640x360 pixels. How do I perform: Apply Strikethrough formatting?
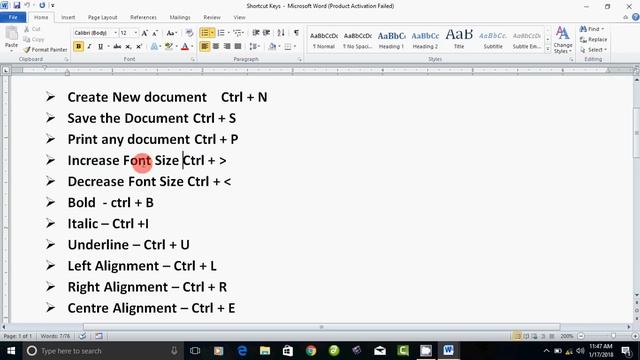pos(117,47)
